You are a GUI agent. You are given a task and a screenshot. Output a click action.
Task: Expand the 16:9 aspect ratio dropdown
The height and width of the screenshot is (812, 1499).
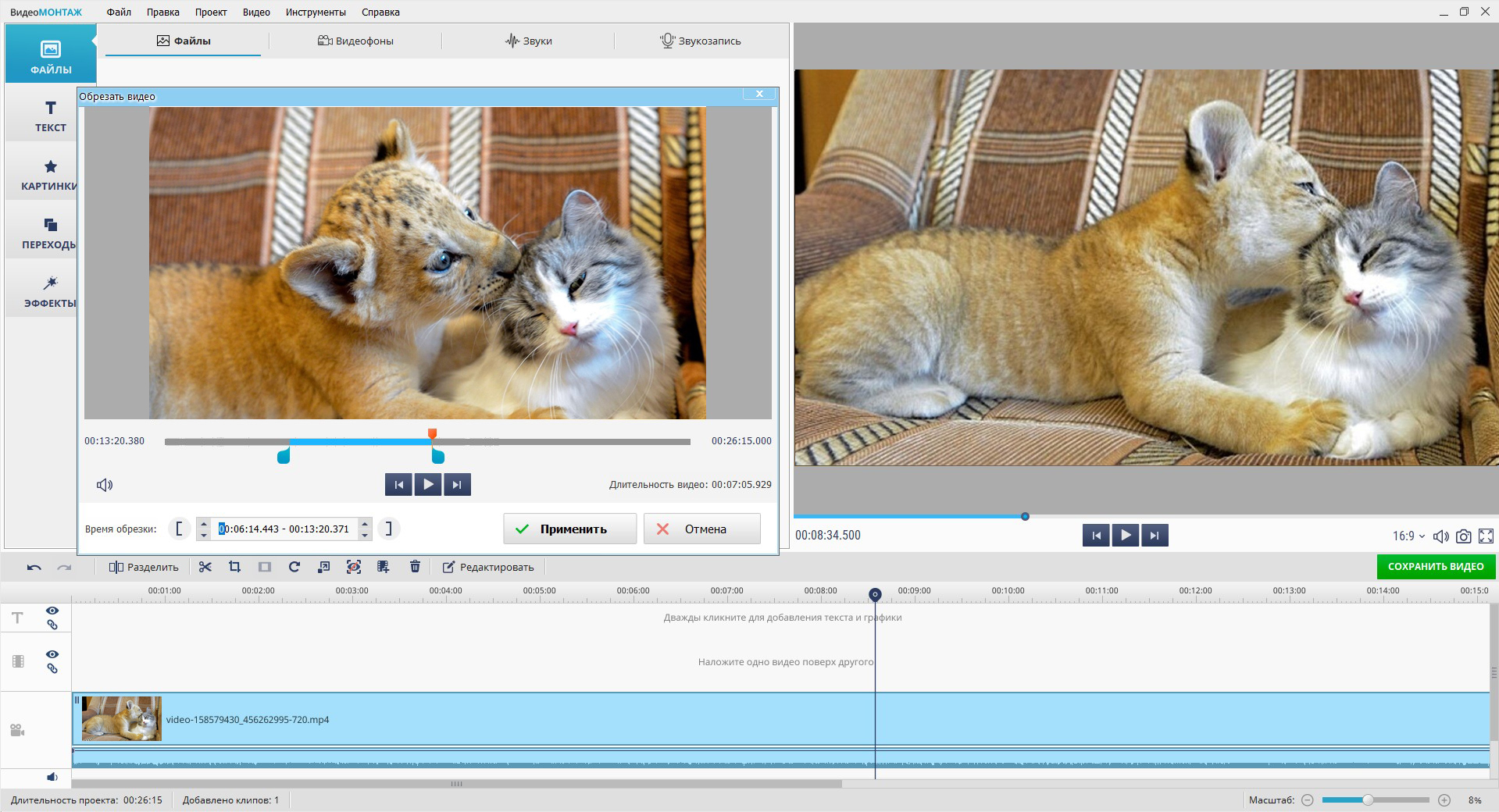click(x=1408, y=536)
